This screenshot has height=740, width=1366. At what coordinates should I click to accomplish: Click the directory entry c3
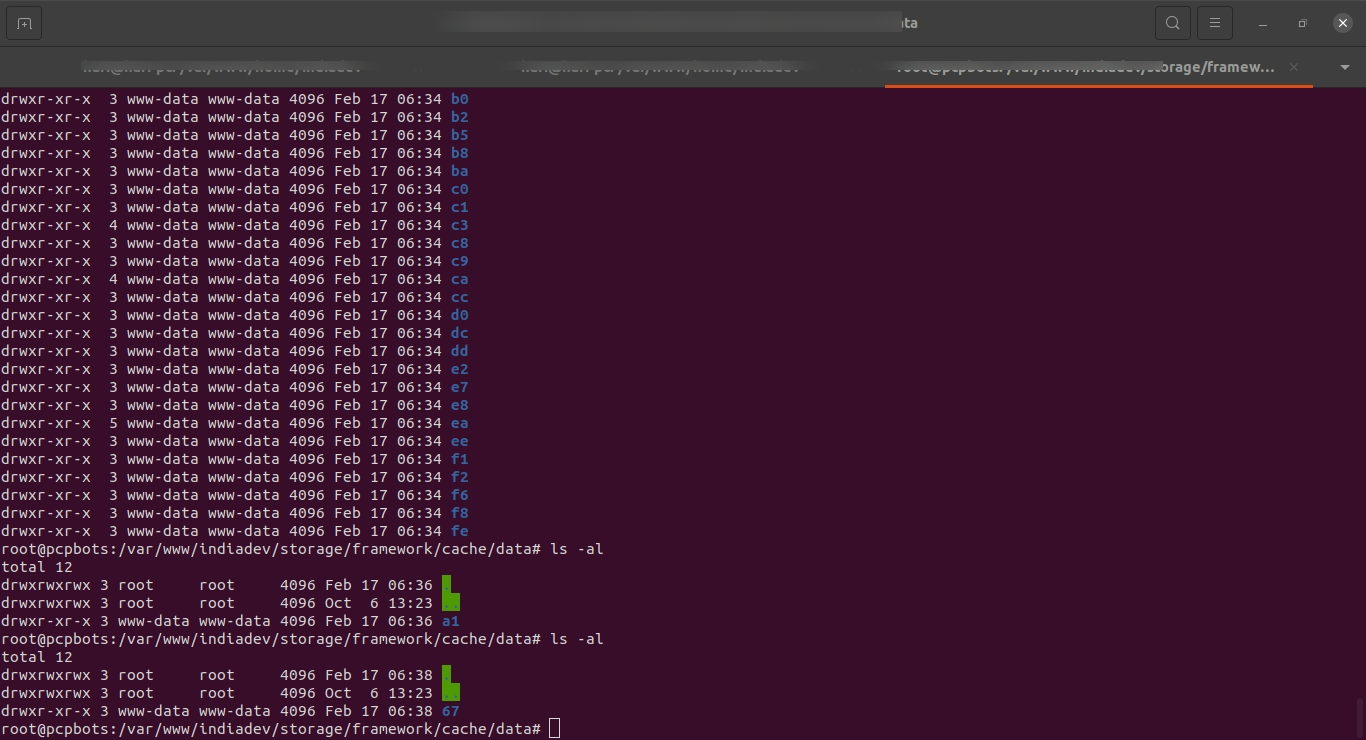[x=459, y=225]
